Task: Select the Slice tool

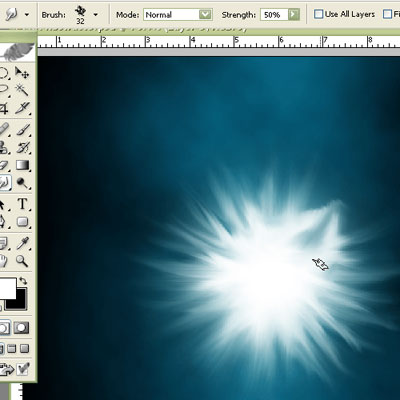Action: click(22, 108)
